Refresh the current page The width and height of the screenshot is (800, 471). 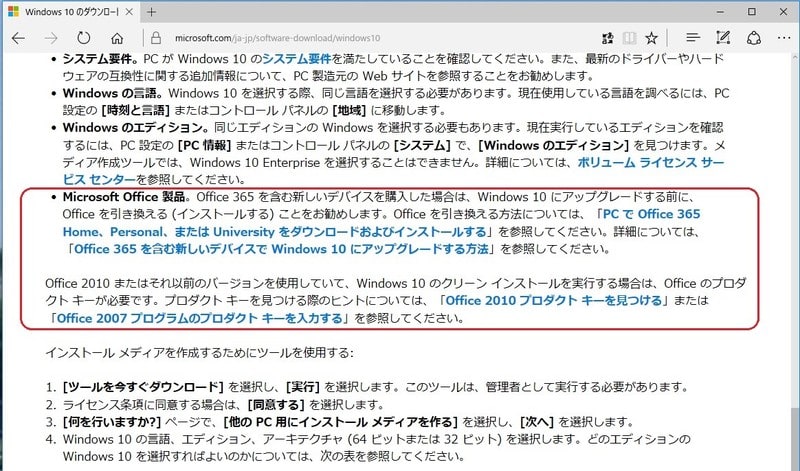(84, 38)
